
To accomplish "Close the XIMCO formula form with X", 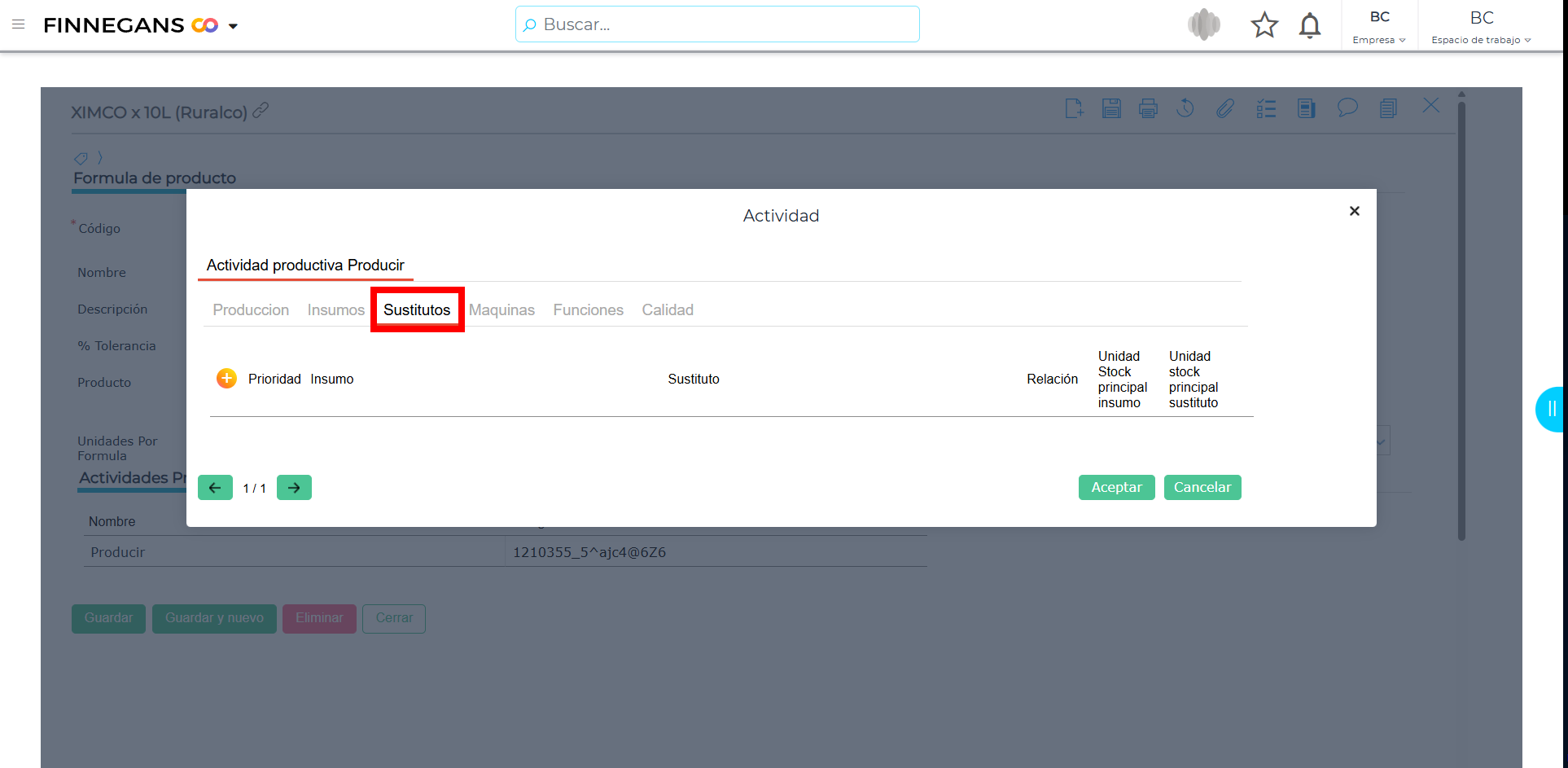I will (x=1431, y=105).
